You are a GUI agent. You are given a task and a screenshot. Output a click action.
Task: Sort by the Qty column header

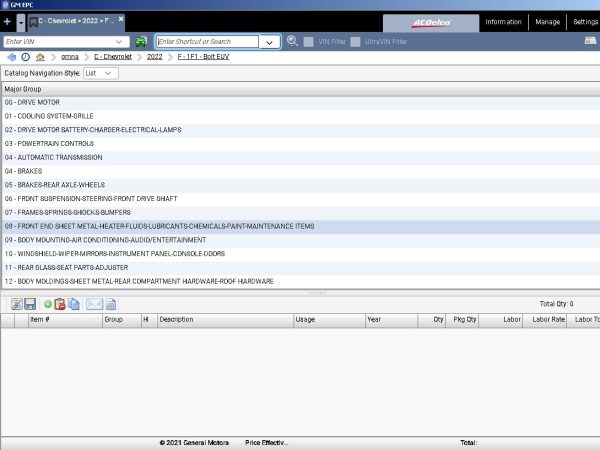pos(432,320)
